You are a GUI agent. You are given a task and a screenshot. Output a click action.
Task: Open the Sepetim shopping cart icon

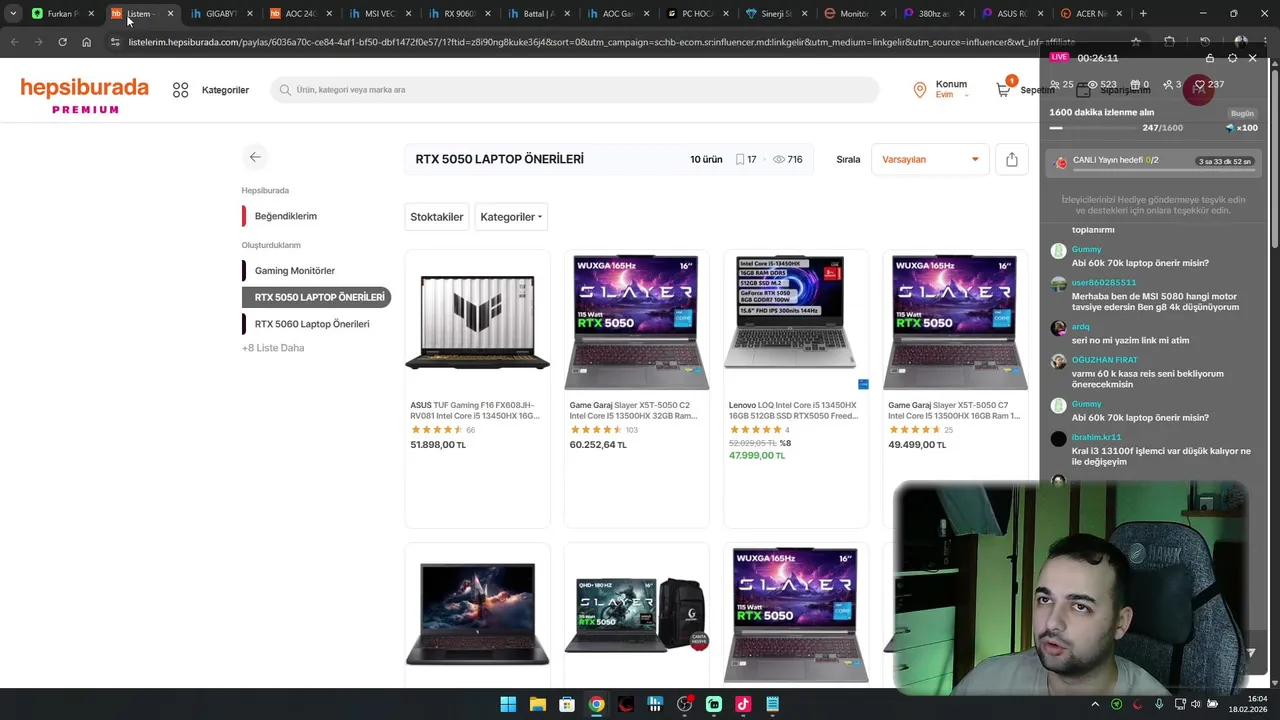pos(1003,90)
